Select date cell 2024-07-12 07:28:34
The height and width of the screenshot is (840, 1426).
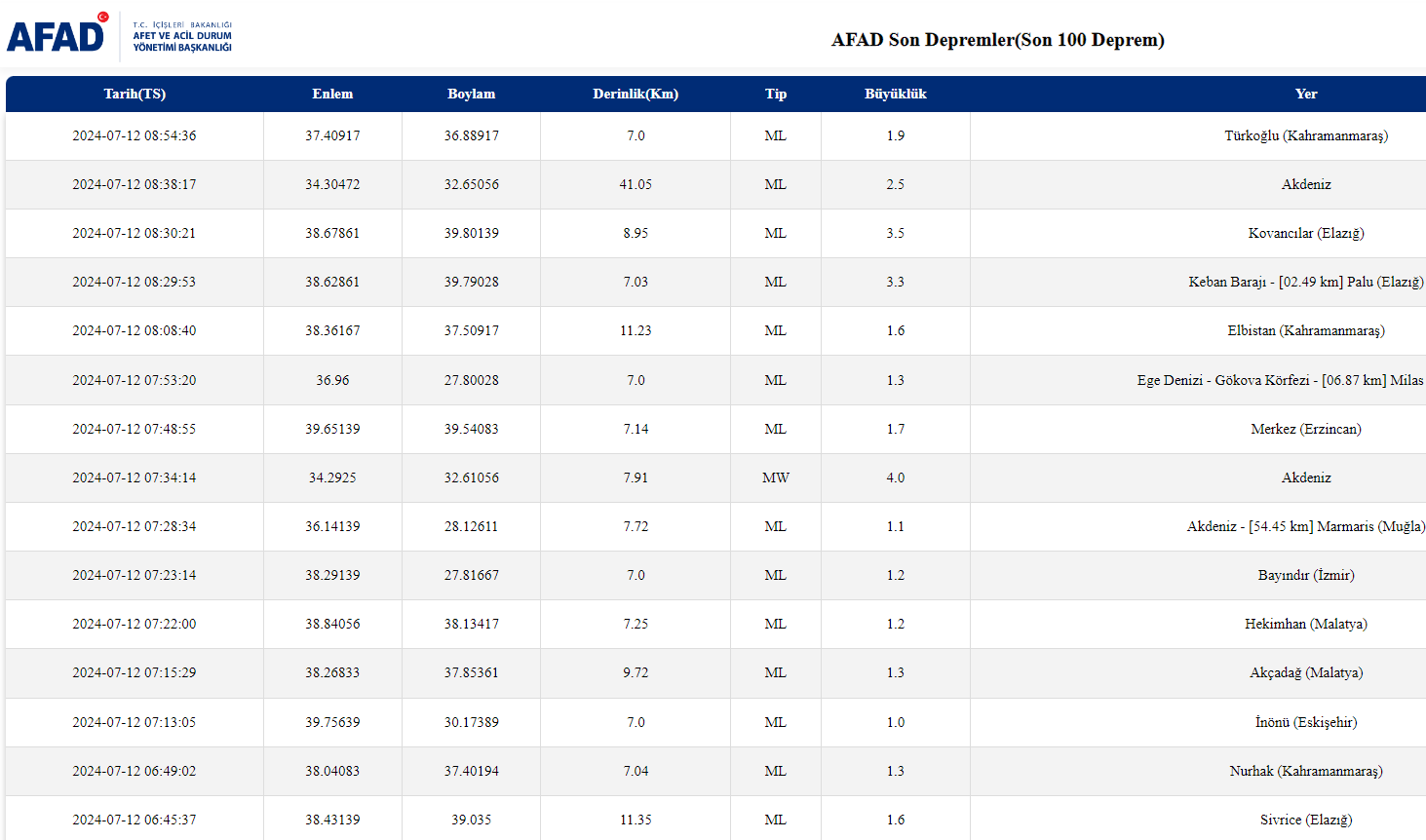[135, 526]
